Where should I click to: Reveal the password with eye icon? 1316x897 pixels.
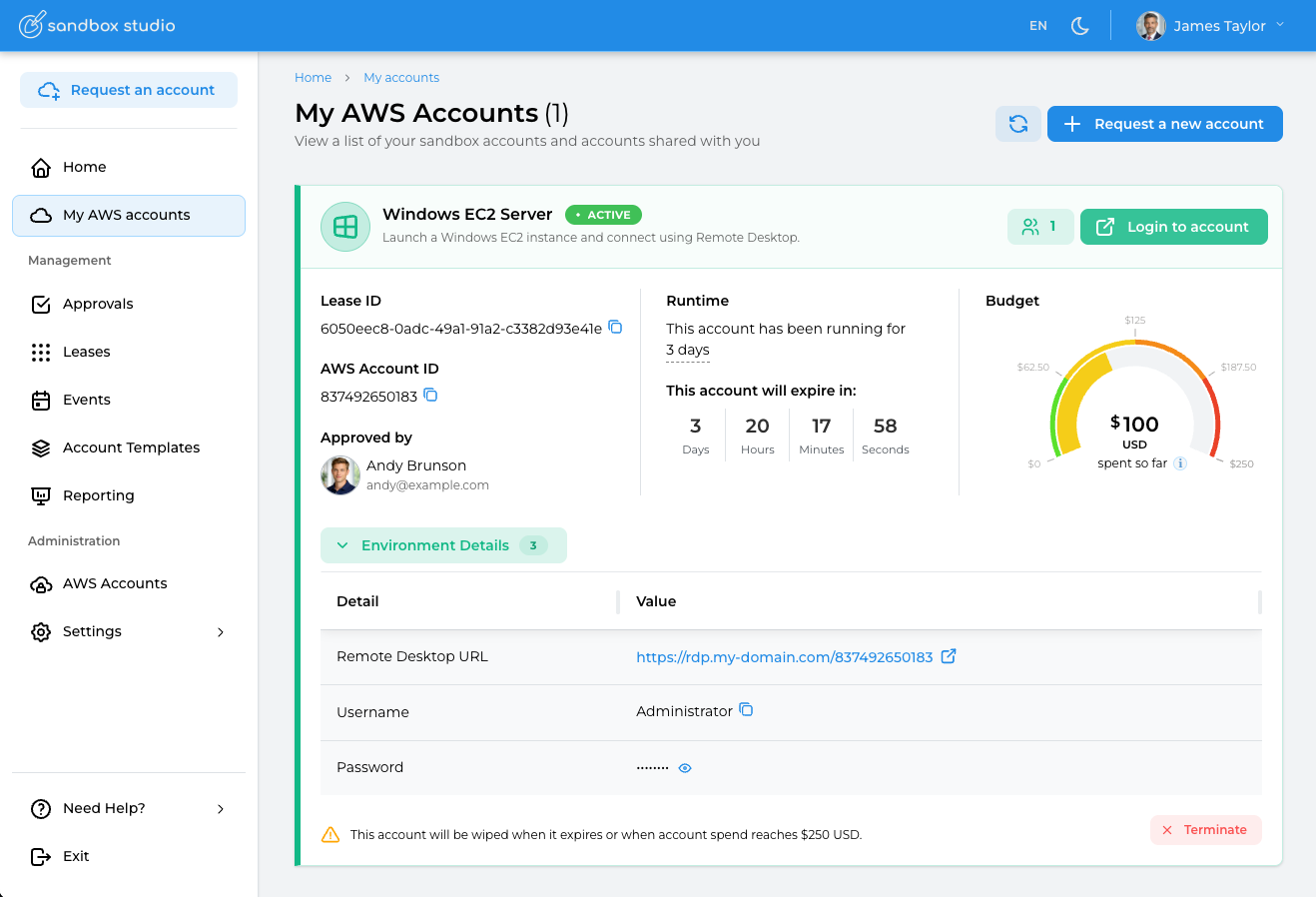tap(685, 768)
